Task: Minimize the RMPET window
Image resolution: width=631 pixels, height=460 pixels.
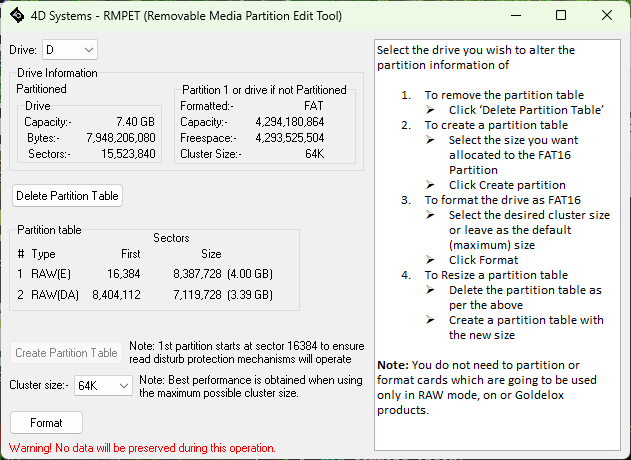Action: 514,16
